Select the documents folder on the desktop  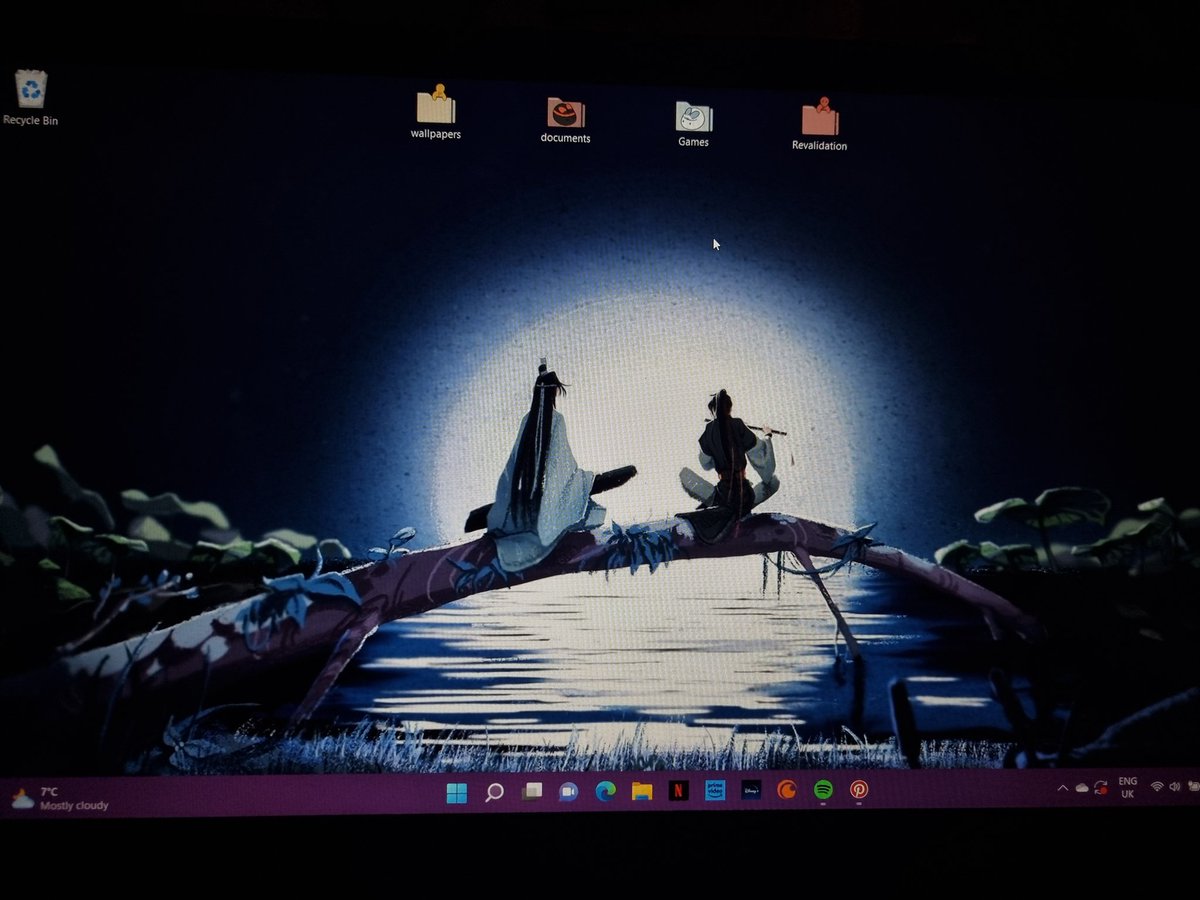[566, 120]
